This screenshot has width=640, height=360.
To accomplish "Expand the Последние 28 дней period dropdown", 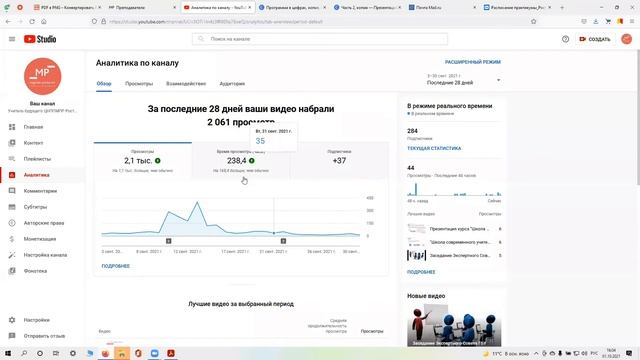I will [463, 80].
